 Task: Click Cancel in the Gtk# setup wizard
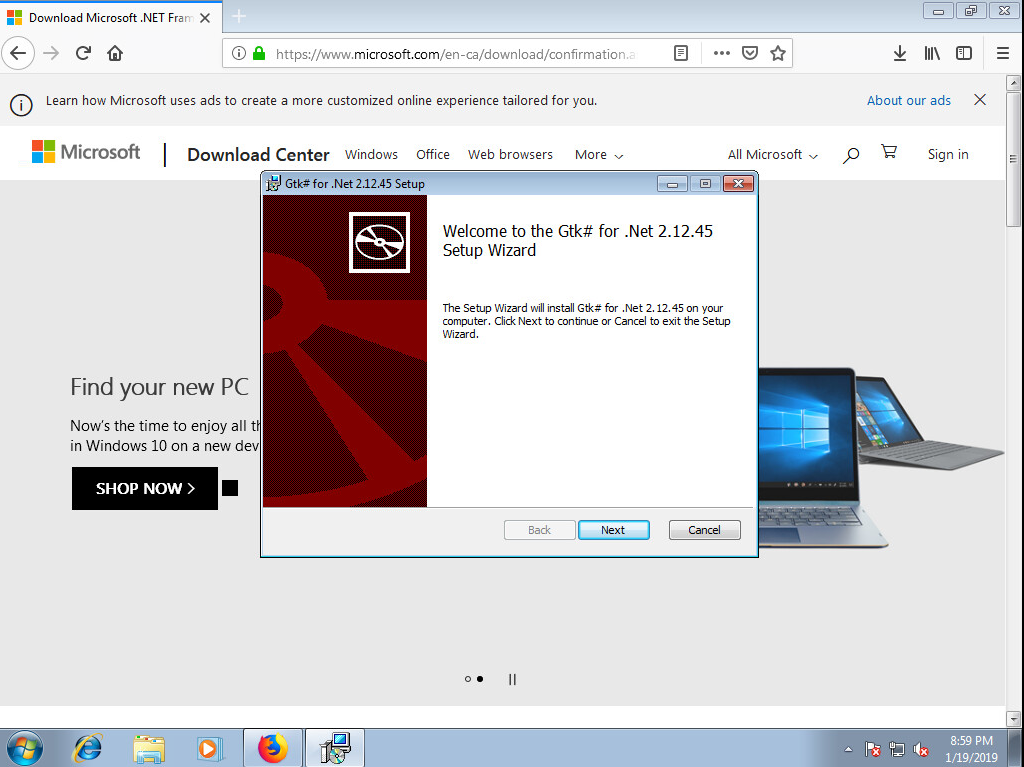704,530
